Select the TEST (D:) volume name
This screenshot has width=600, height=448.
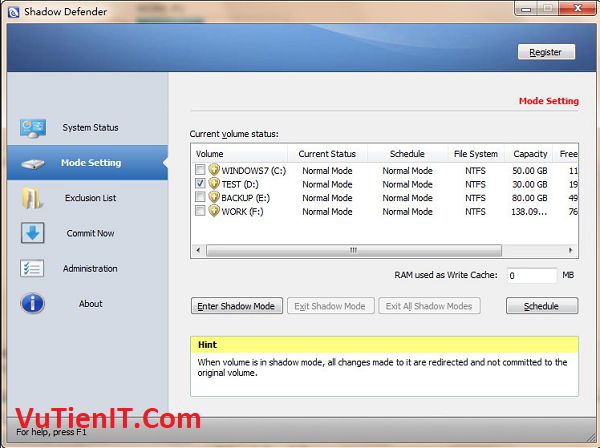click(x=240, y=184)
